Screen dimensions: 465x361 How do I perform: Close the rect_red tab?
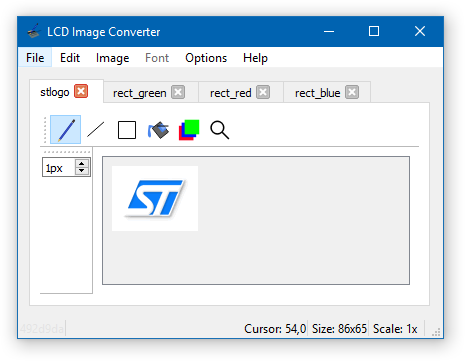click(263, 92)
